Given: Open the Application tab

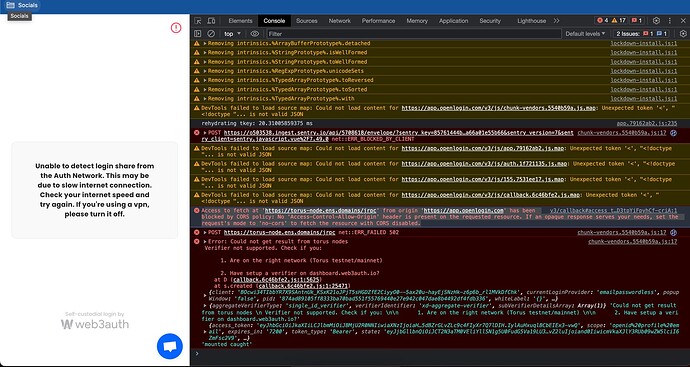Looking at the screenshot, I should [453, 21].
